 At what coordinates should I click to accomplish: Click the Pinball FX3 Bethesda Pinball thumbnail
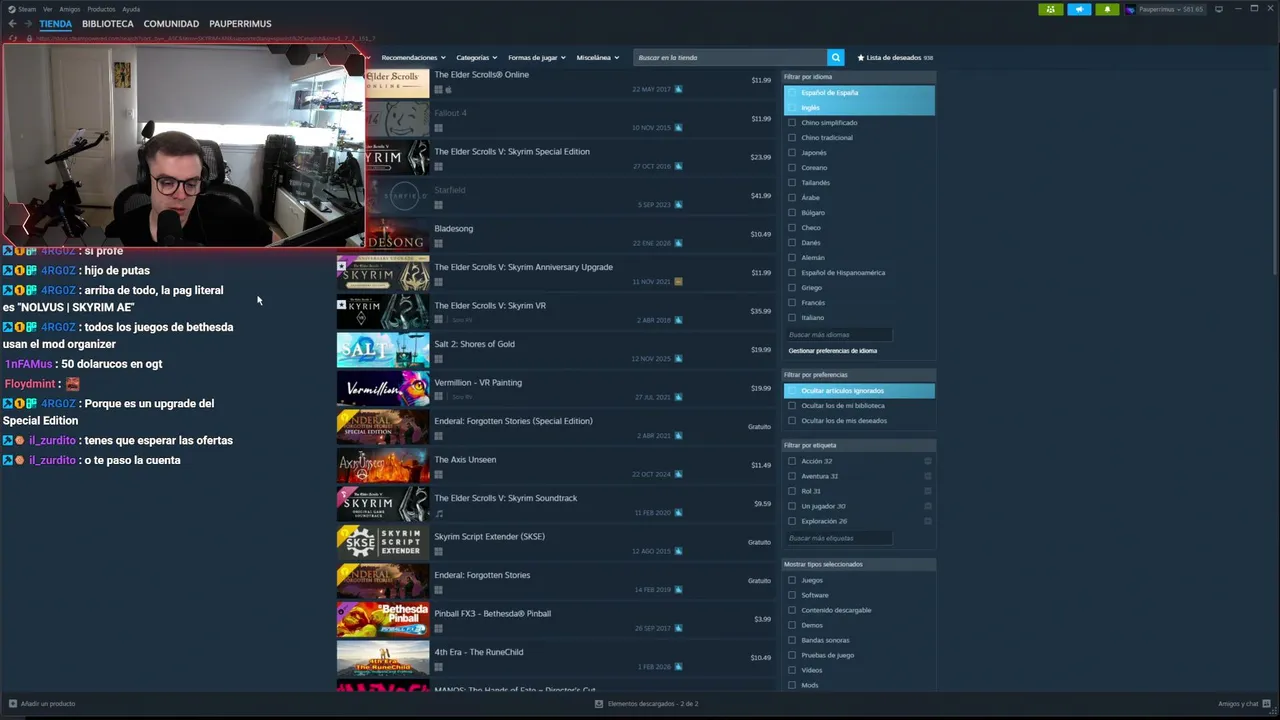[383, 620]
